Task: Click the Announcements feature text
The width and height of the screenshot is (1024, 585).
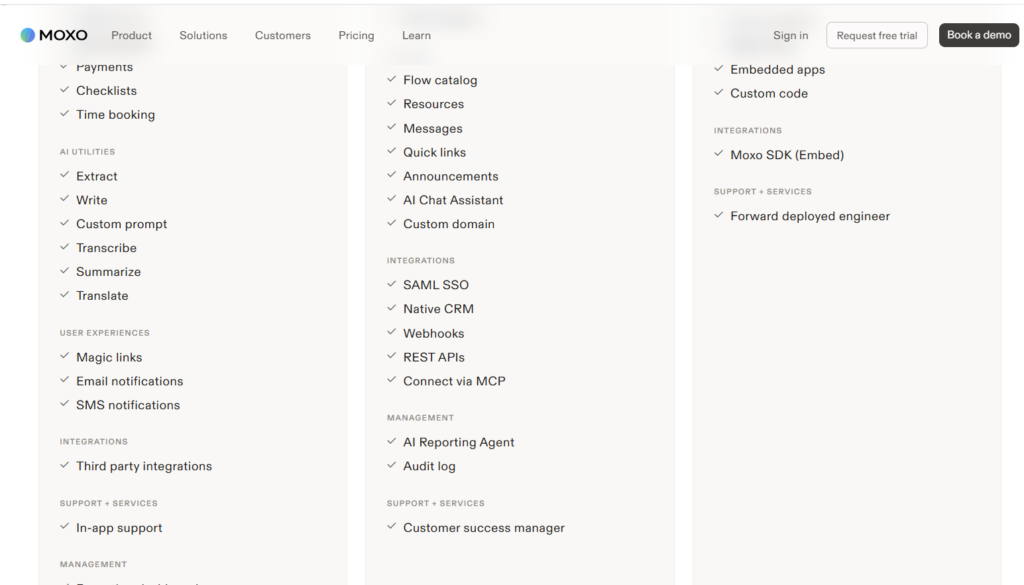Action: 451,176
